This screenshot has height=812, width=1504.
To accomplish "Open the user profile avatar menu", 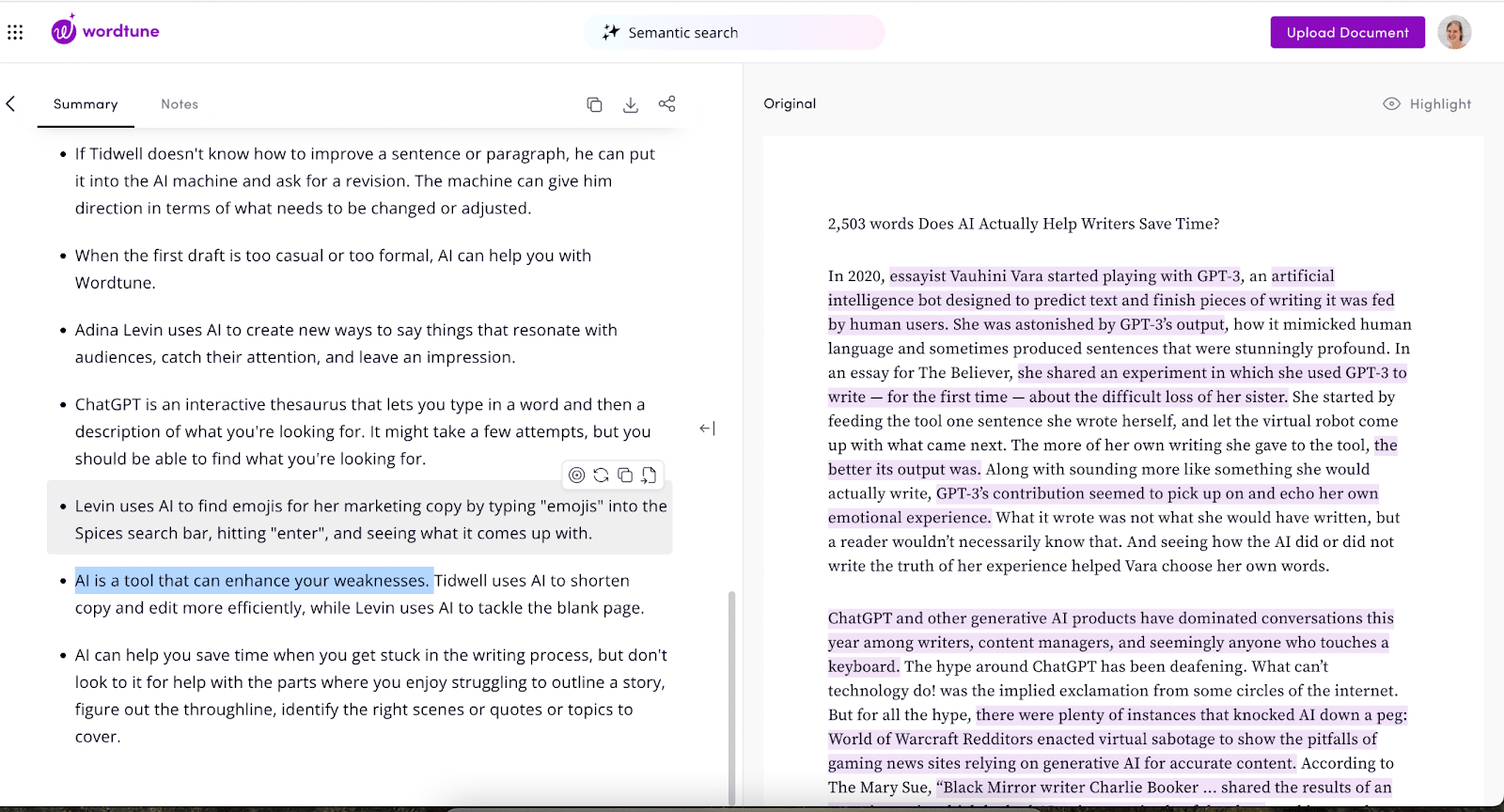I will pos(1453,33).
